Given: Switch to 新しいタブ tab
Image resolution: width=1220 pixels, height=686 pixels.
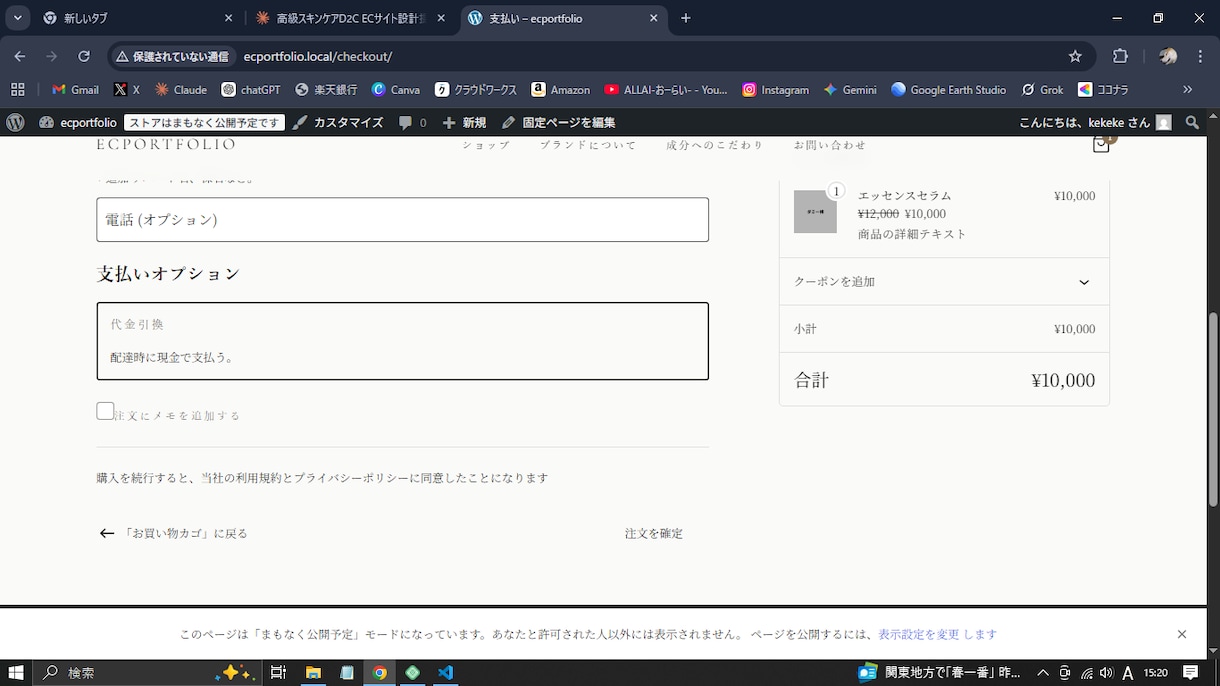Looking at the screenshot, I should tap(139, 18).
